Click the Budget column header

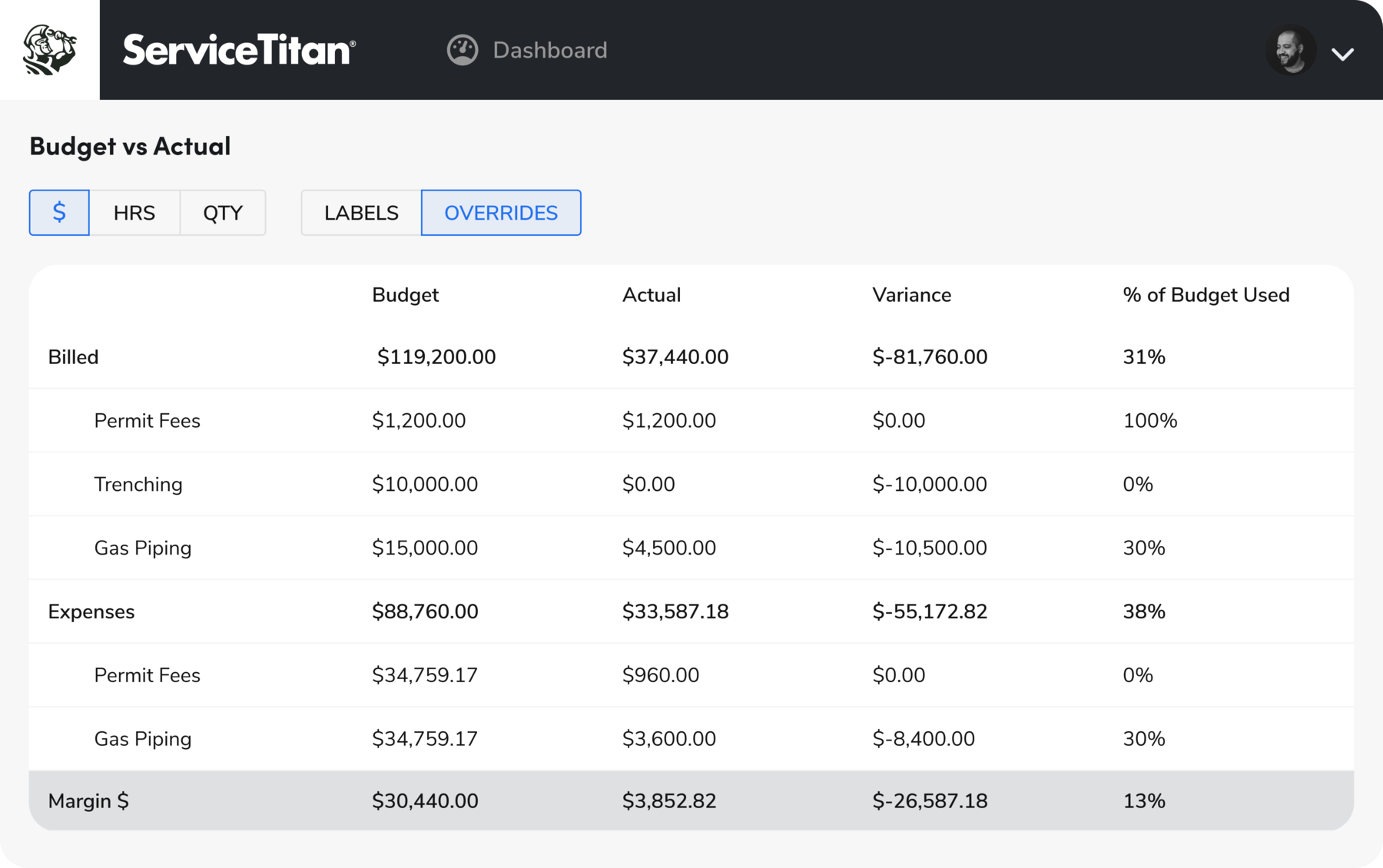point(405,294)
